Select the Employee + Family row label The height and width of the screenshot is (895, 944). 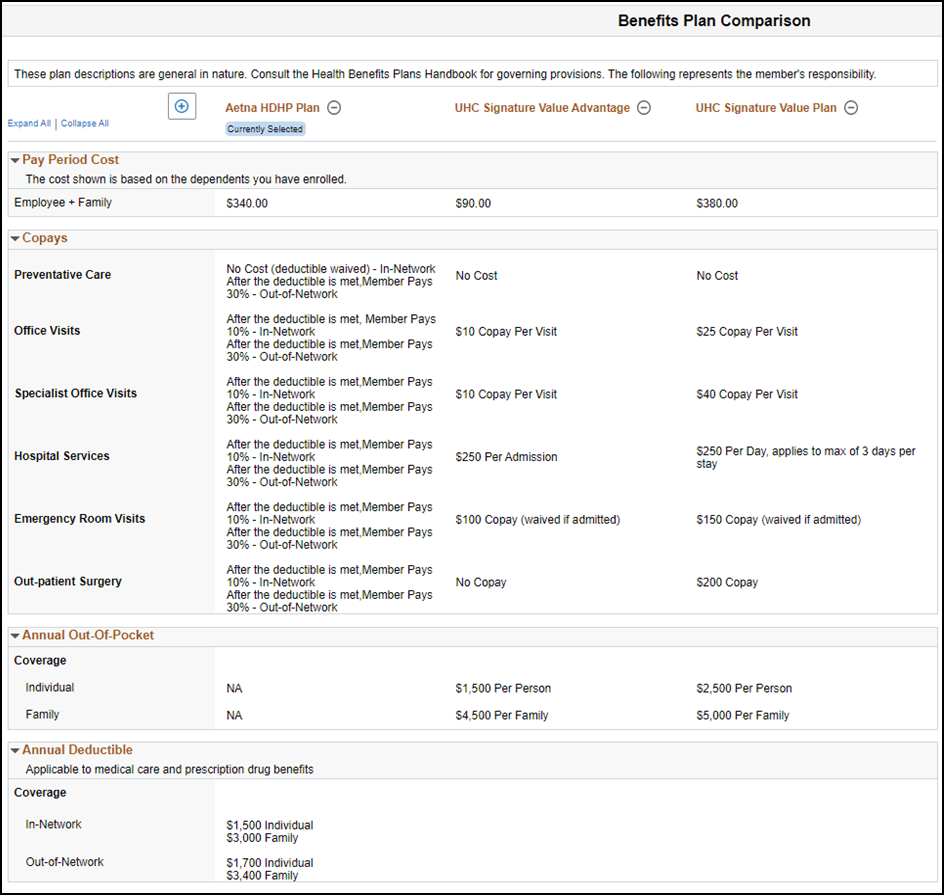[63, 202]
